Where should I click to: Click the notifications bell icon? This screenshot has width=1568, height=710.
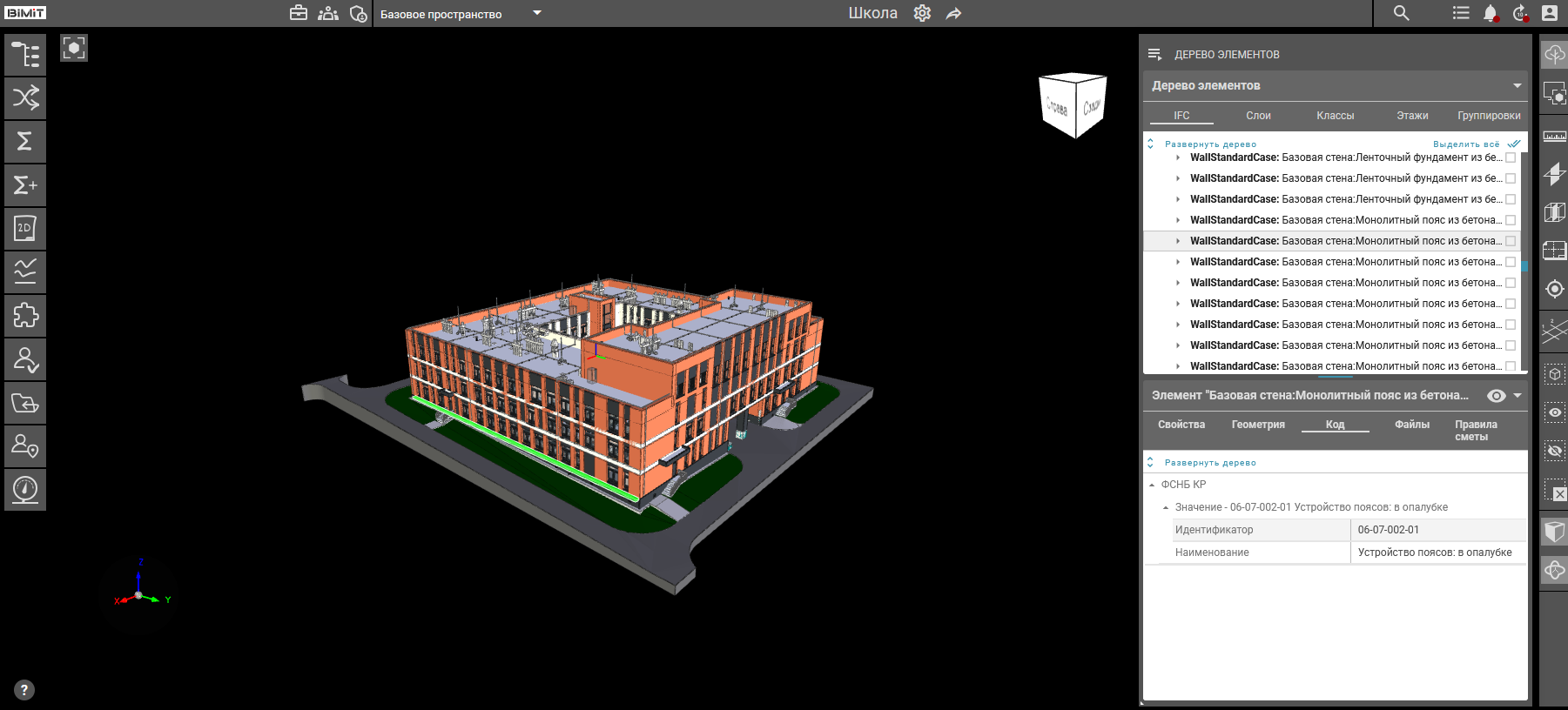(1491, 13)
